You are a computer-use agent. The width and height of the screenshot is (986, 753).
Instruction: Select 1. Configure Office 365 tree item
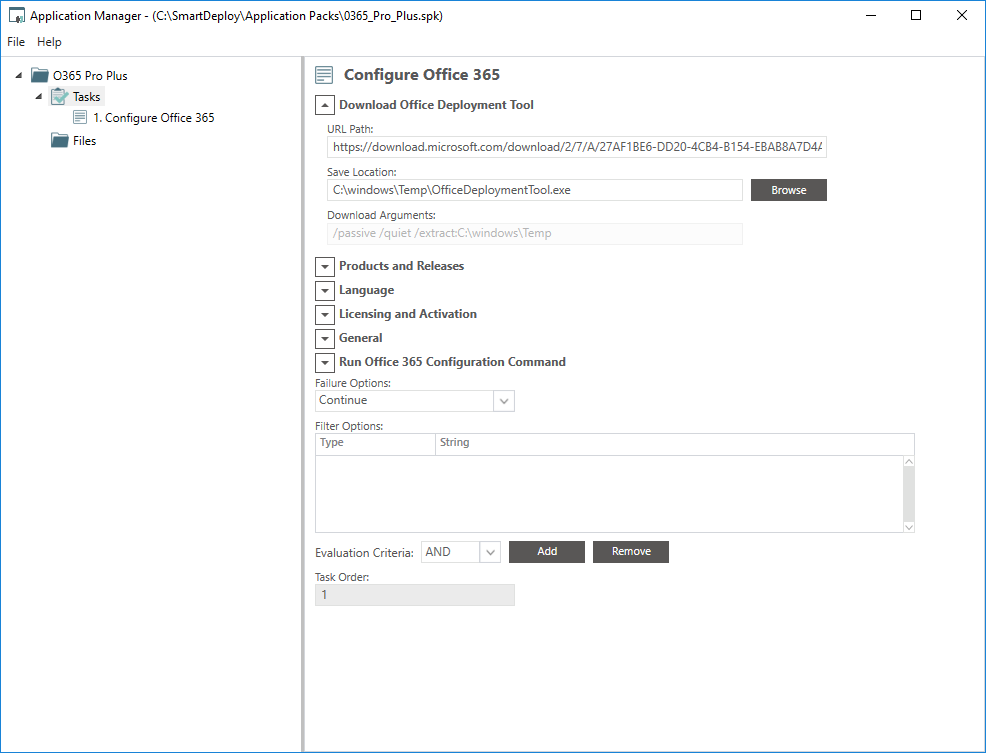pos(153,118)
